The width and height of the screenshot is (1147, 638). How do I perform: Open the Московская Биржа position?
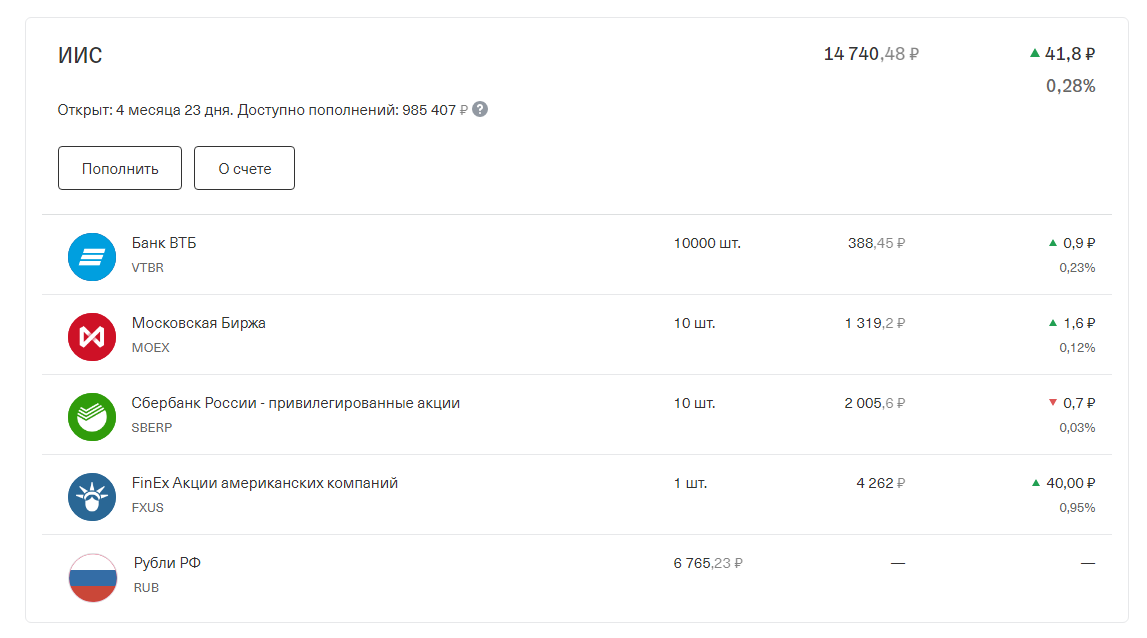pyautogui.click(x=199, y=323)
